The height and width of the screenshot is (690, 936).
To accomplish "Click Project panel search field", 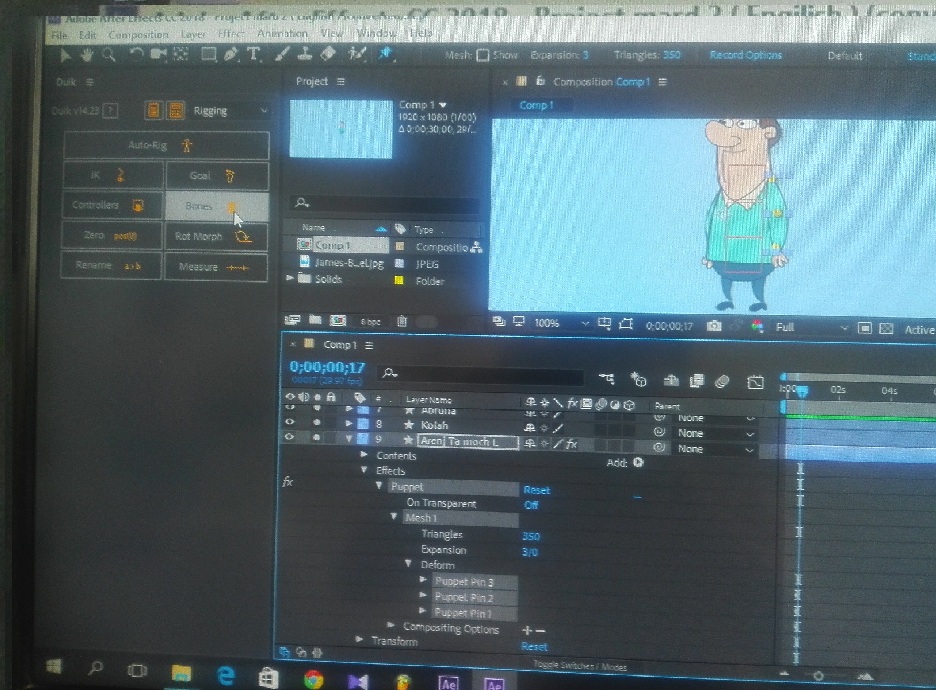I will click(386, 203).
